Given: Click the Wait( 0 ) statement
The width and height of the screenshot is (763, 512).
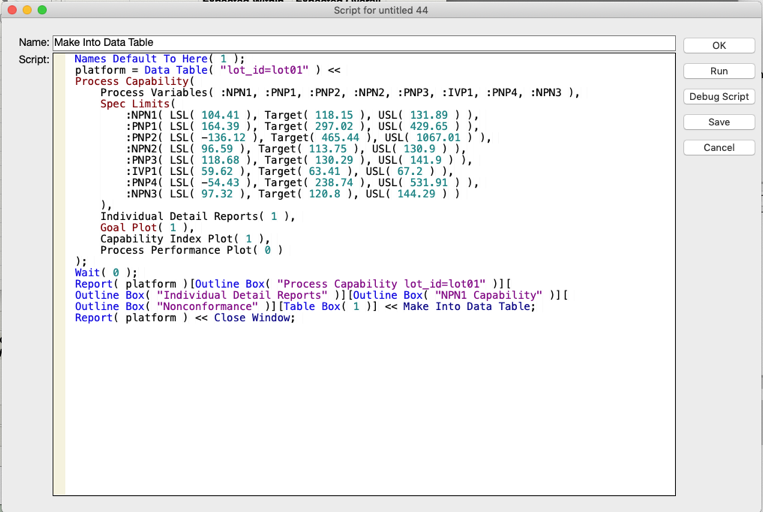Looking at the screenshot, I should (106, 273).
